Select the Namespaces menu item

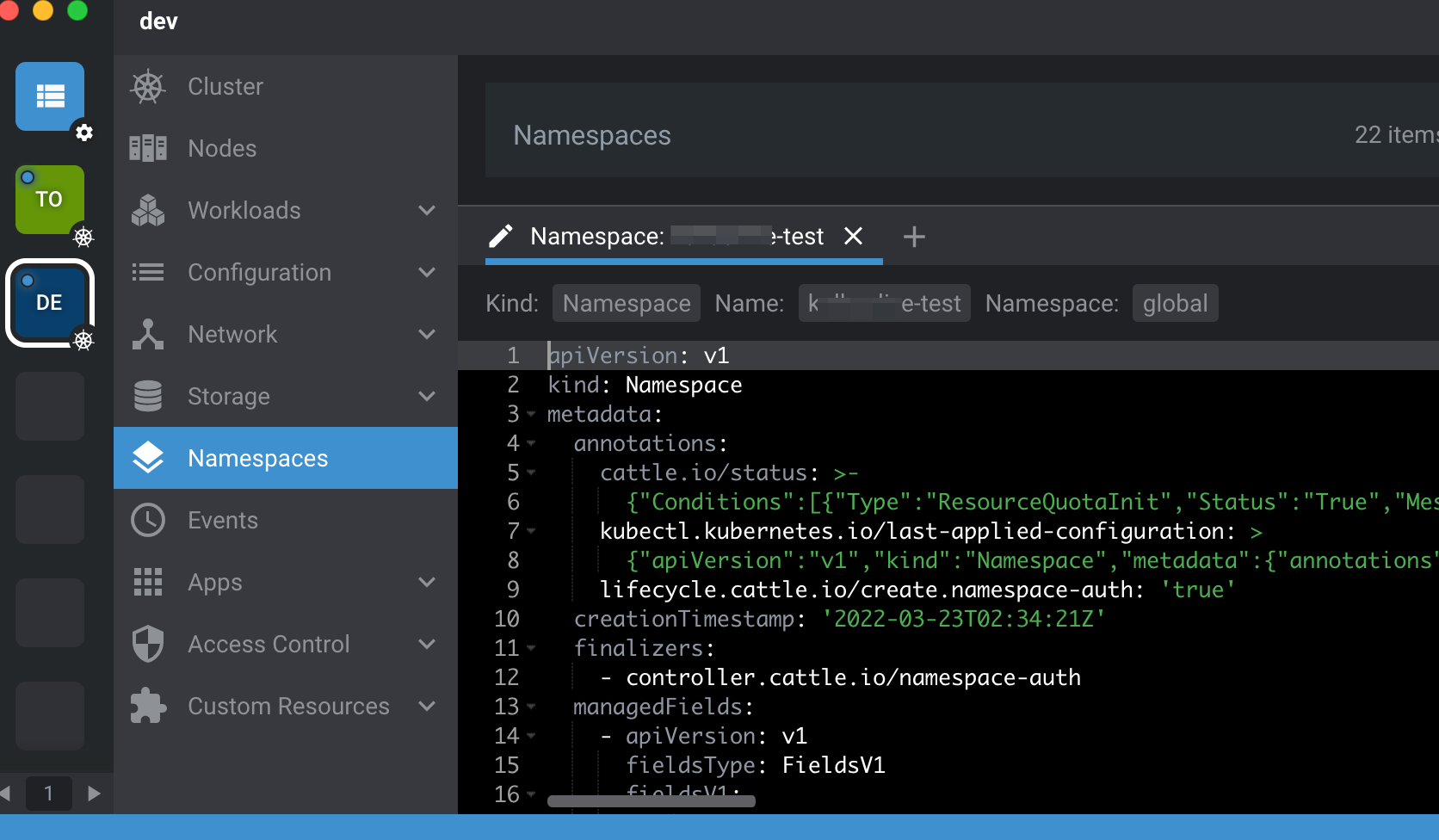pos(286,458)
